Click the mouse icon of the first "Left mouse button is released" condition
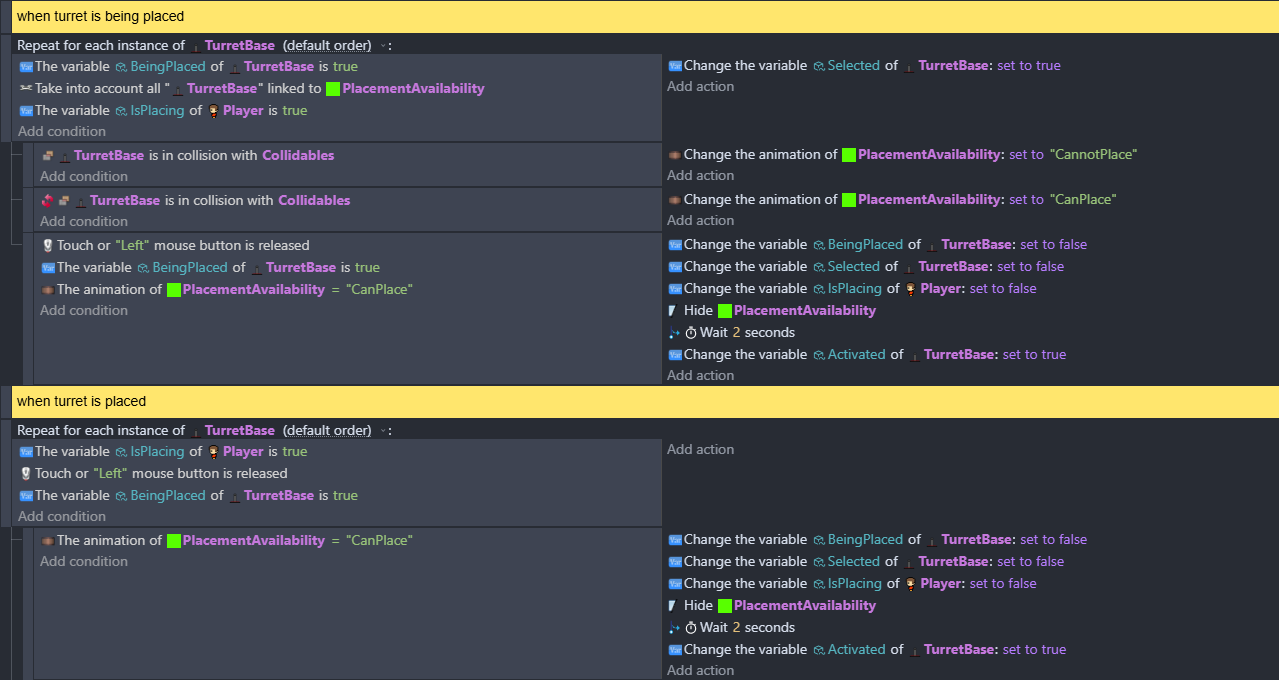The width and height of the screenshot is (1279, 680). (x=47, y=245)
